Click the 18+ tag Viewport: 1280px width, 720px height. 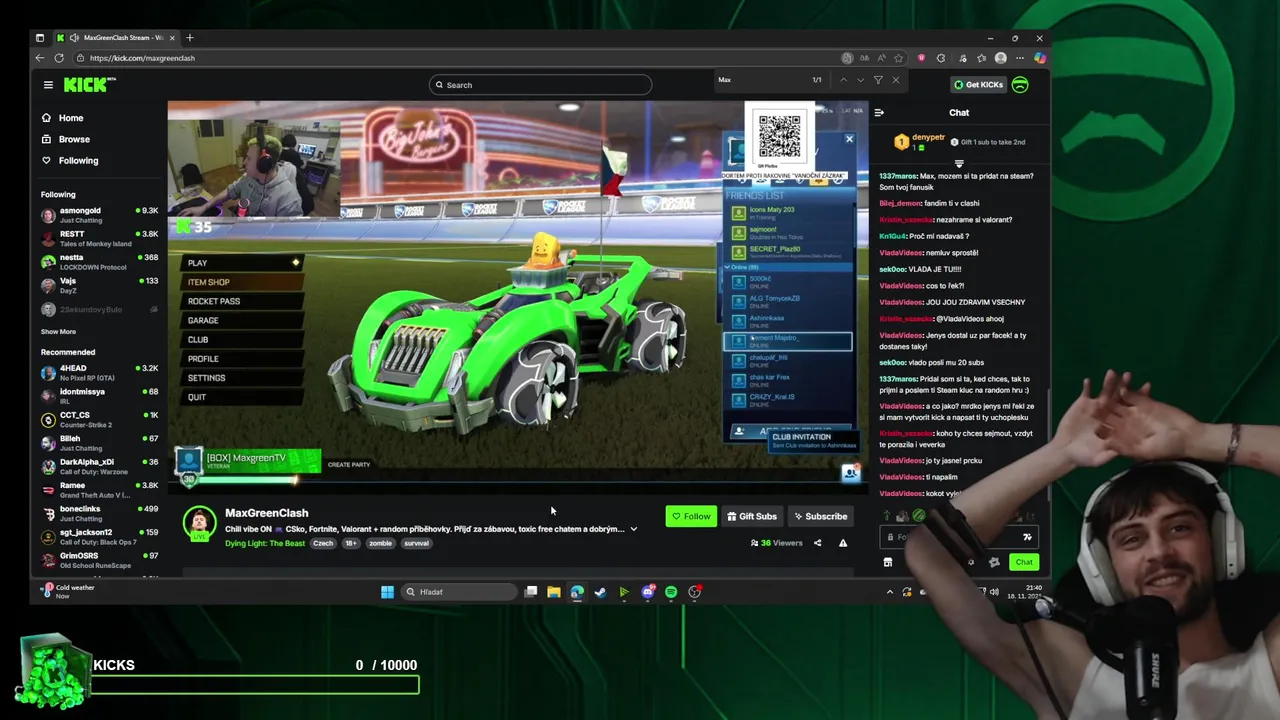(x=351, y=543)
